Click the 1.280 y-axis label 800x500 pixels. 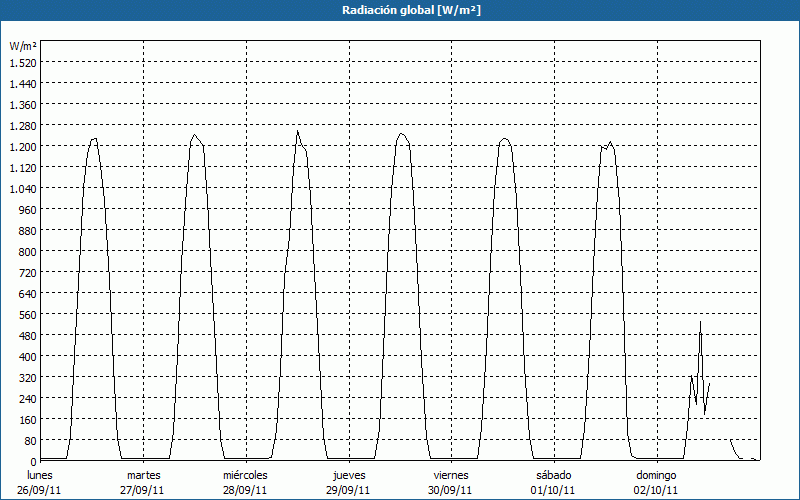22,126
